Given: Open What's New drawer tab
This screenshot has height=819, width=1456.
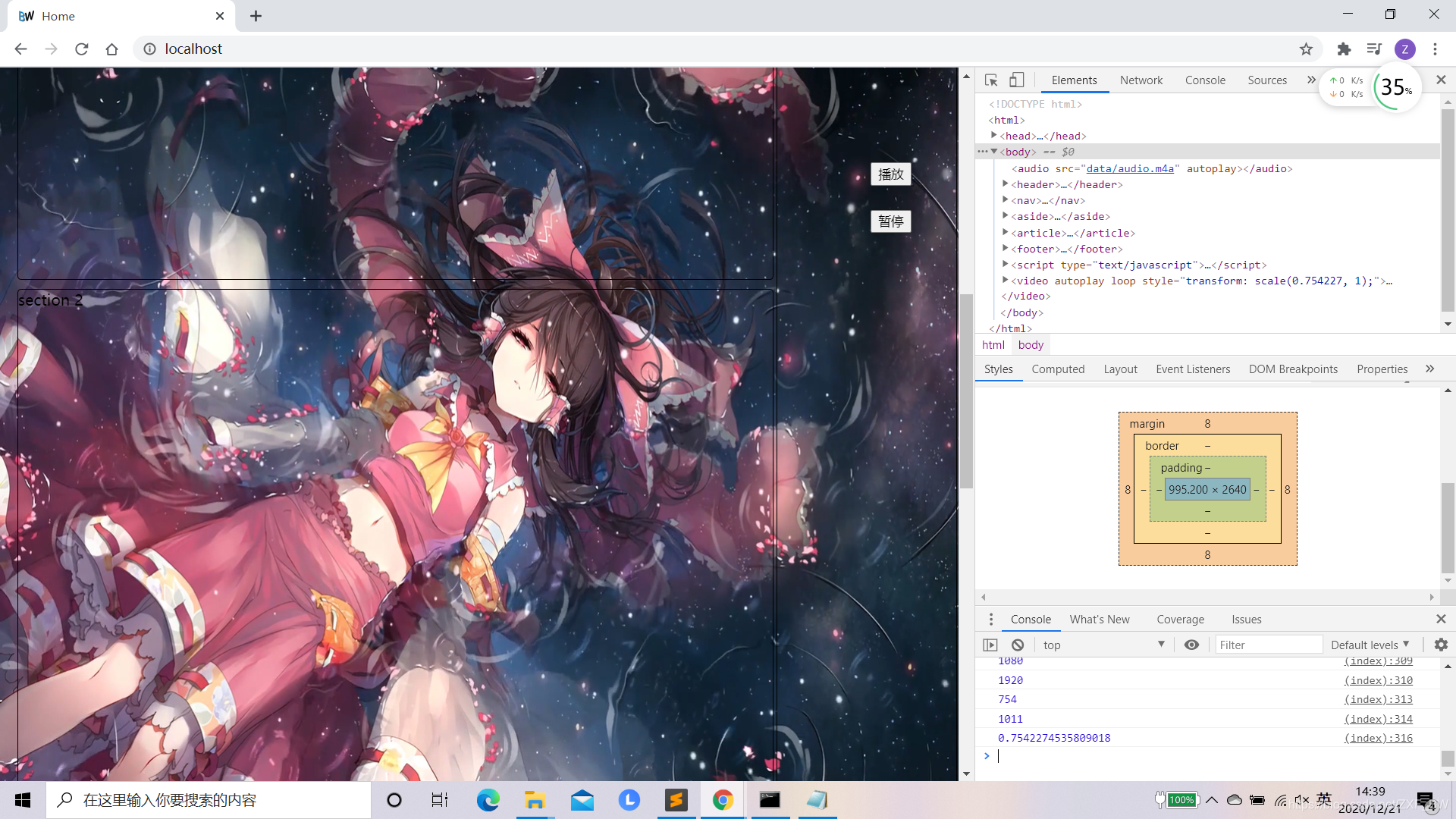Looking at the screenshot, I should (x=1100, y=620).
